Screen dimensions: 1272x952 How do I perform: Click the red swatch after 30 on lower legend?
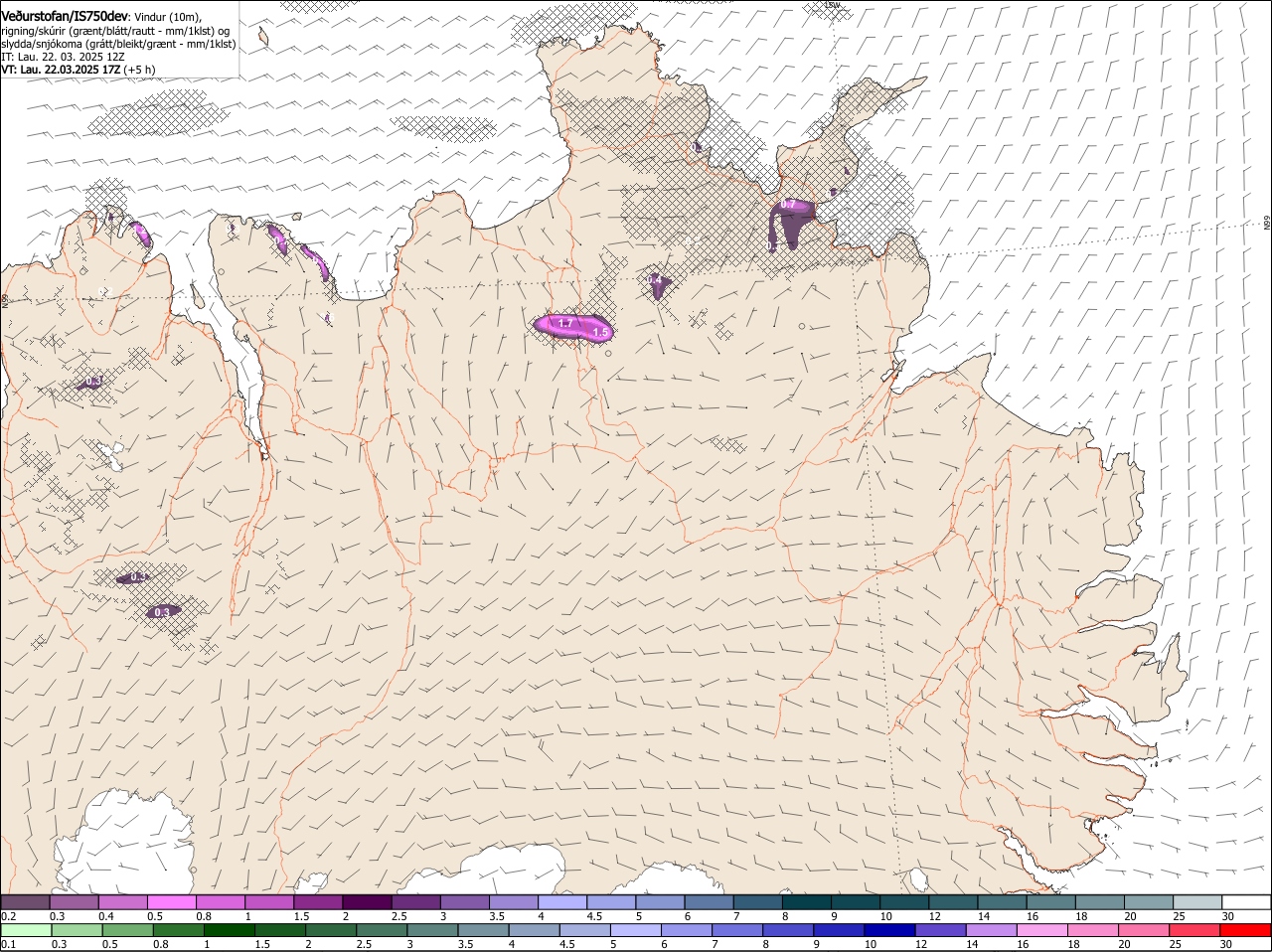1246,930
